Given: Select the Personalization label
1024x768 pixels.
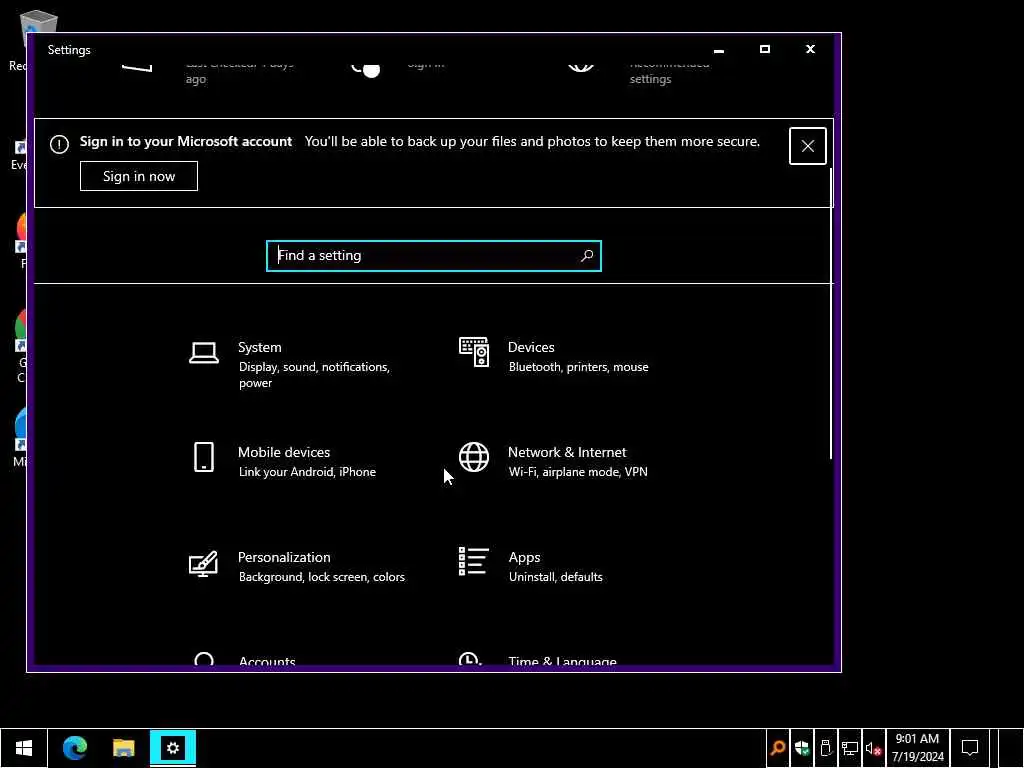Looking at the screenshot, I should [284, 557].
